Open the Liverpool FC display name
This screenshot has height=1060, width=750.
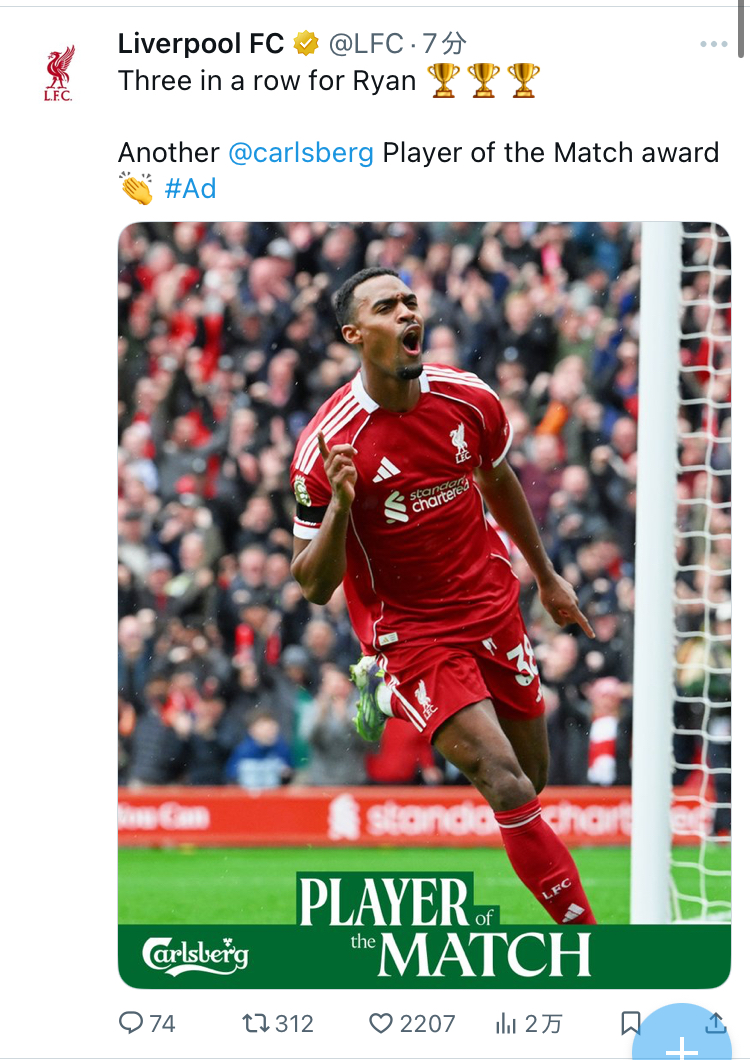pyautogui.click(x=201, y=44)
